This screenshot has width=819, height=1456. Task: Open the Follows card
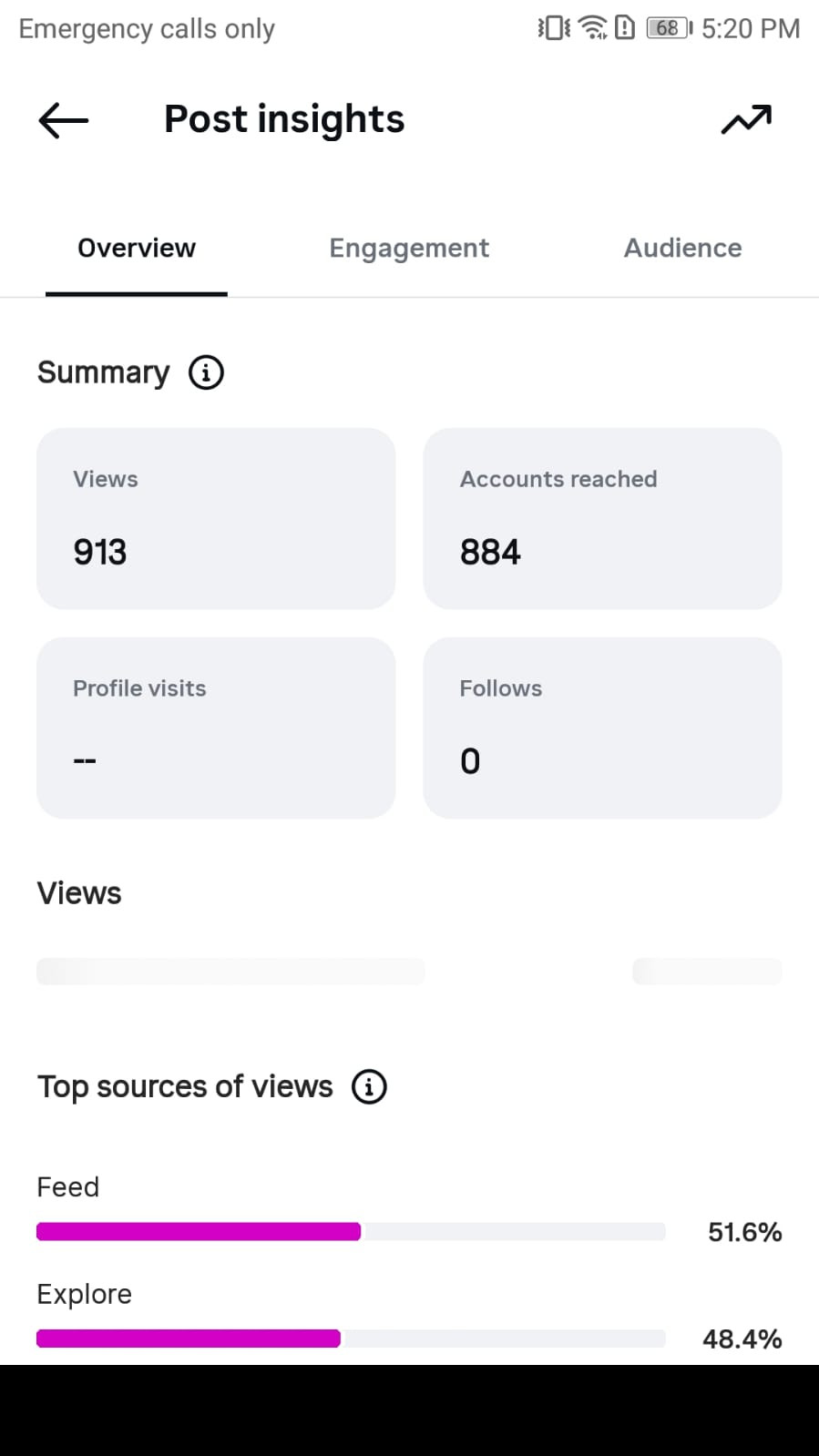[x=602, y=728]
